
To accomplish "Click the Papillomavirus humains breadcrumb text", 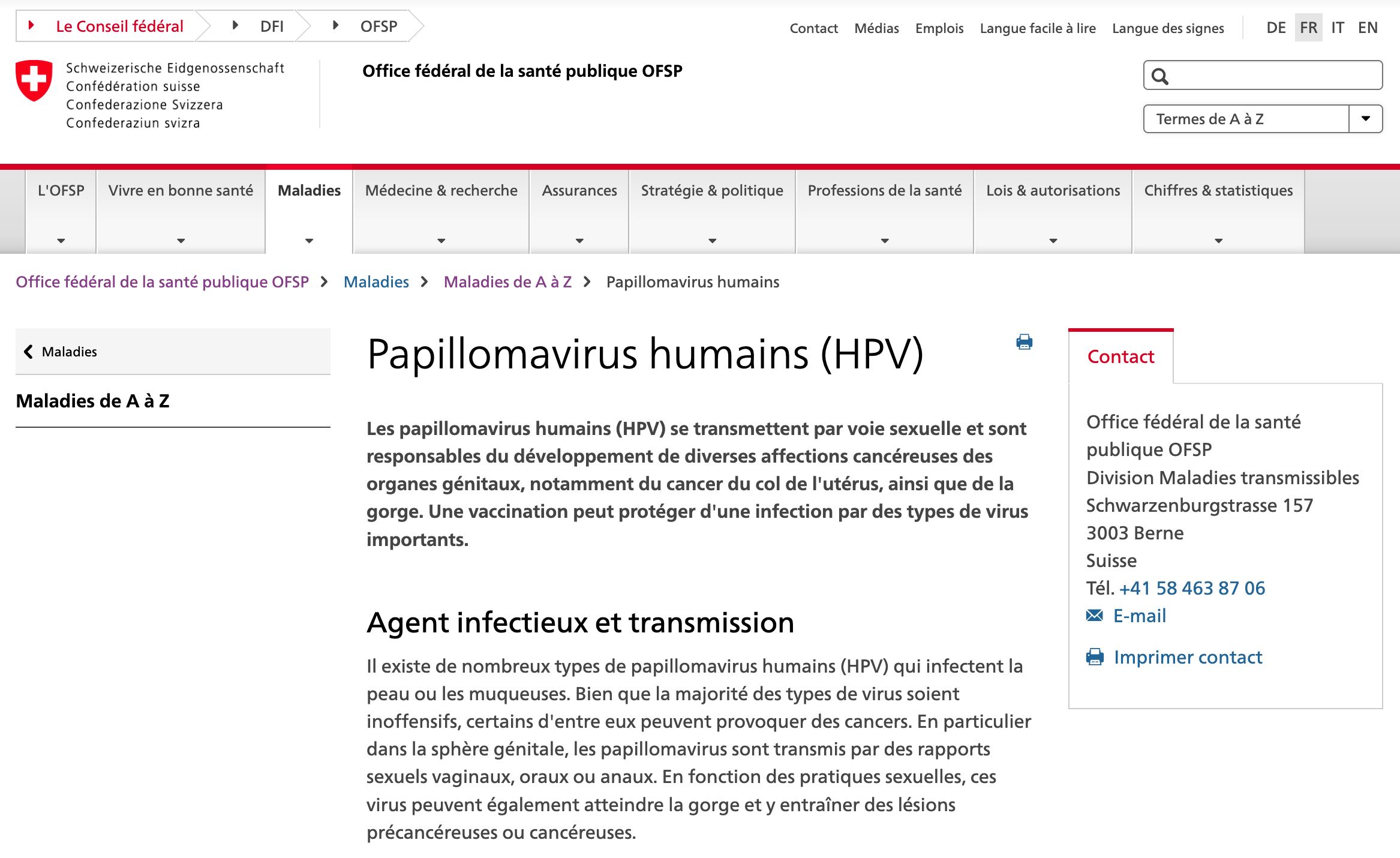I will [693, 282].
